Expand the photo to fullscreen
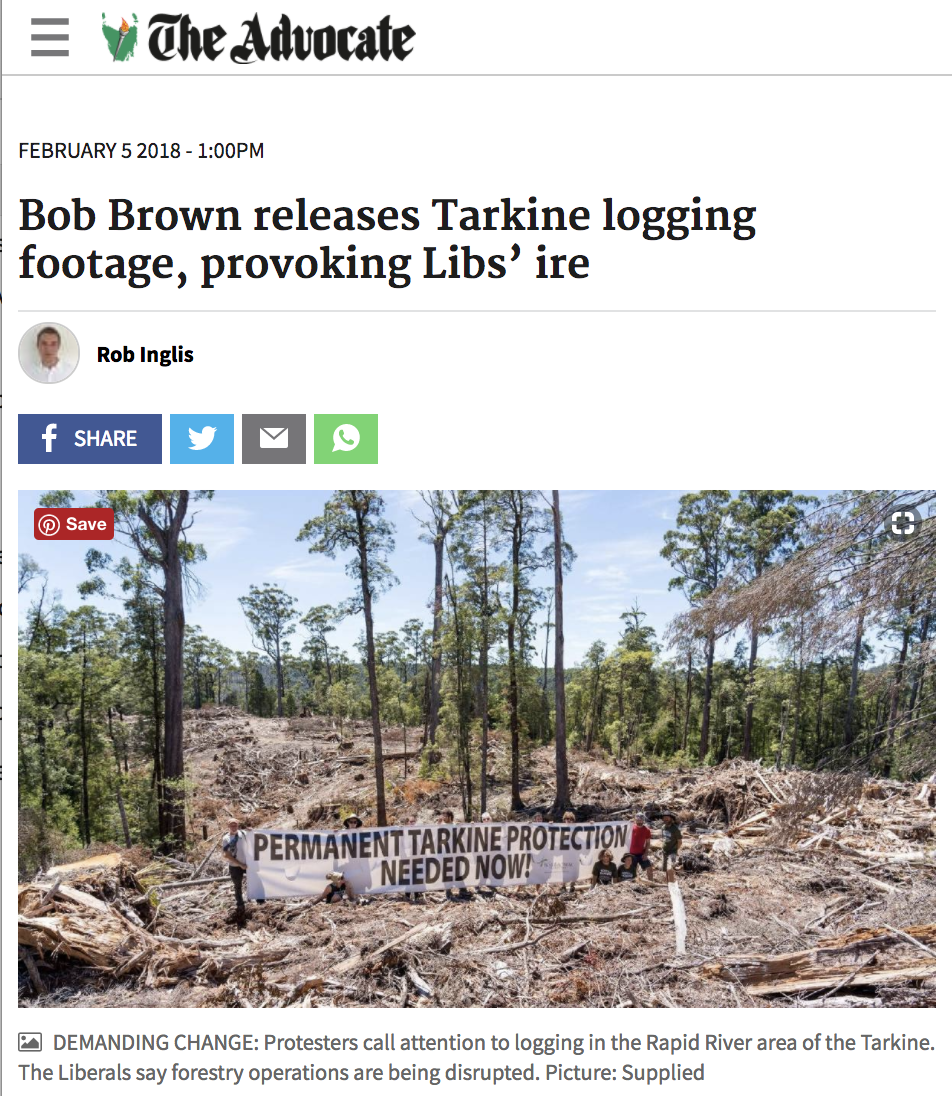 (x=903, y=522)
